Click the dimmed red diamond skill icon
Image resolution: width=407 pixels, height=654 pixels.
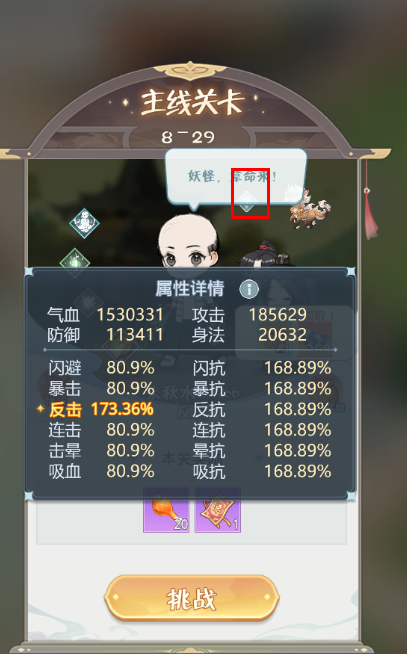[88, 302]
